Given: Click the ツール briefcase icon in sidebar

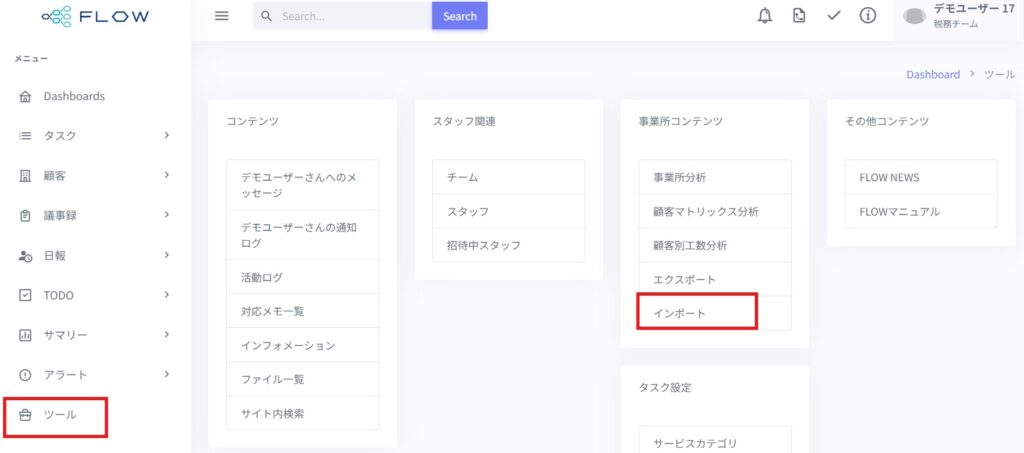Looking at the screenshot, I should (x=25, y=414).
